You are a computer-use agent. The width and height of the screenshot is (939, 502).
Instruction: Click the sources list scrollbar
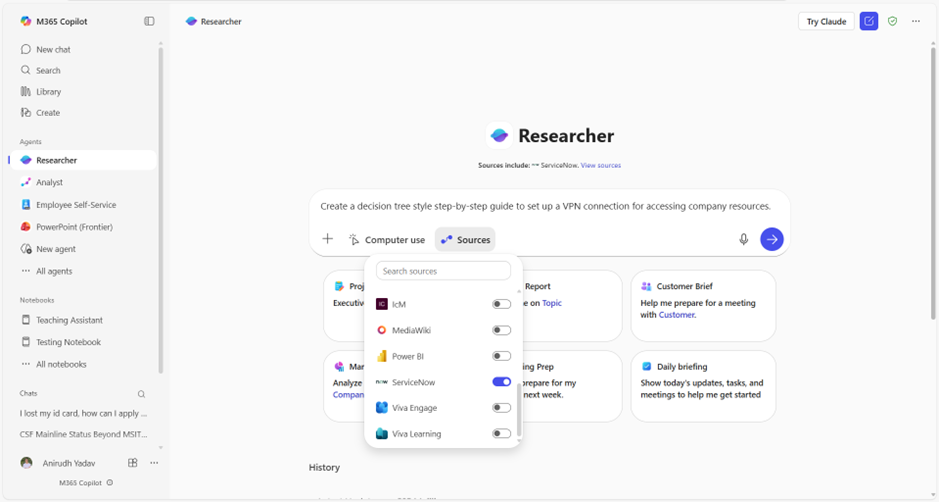pos(519,410)
